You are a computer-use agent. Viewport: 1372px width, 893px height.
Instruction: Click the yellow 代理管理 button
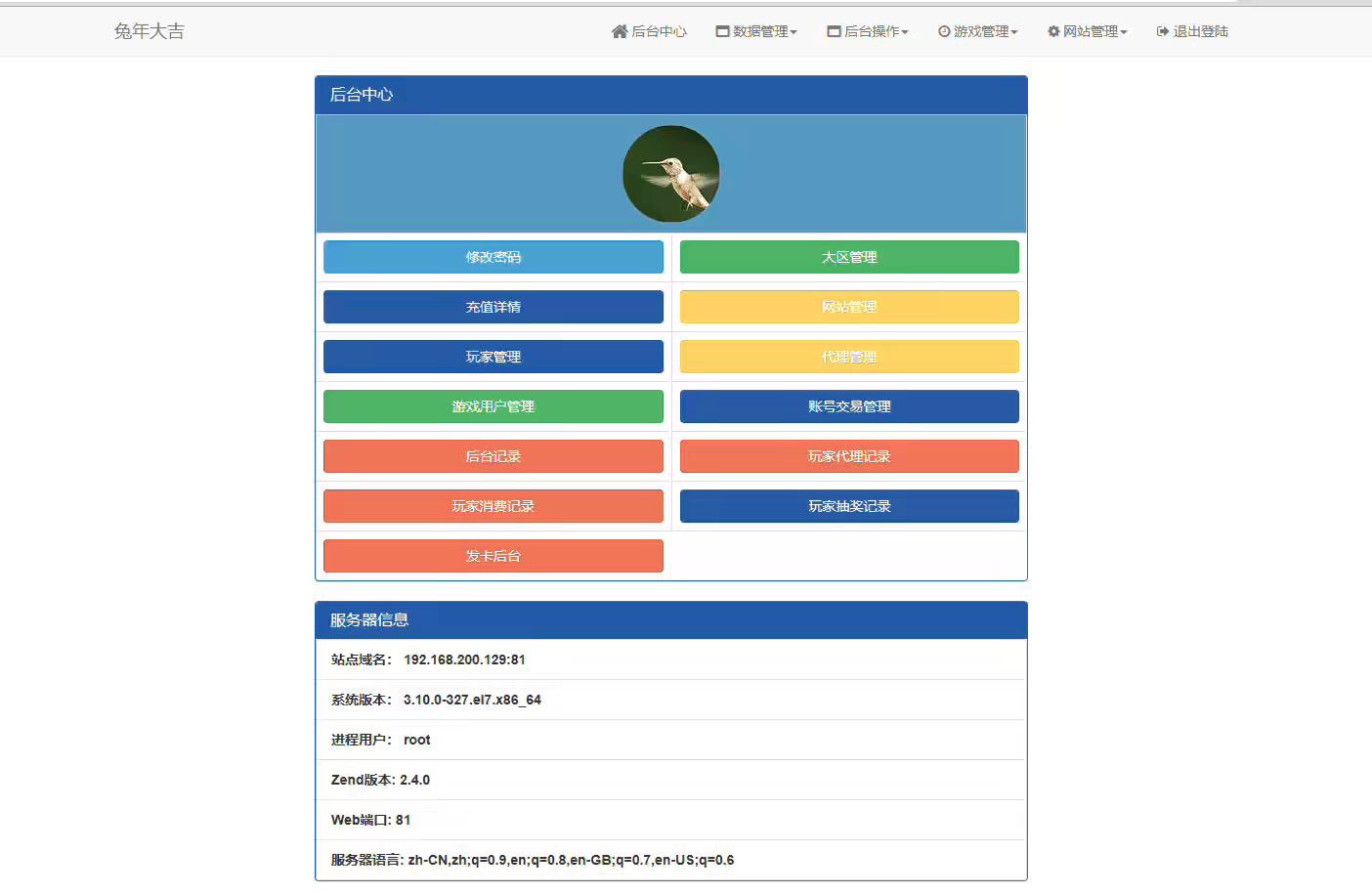click(849, 357)
